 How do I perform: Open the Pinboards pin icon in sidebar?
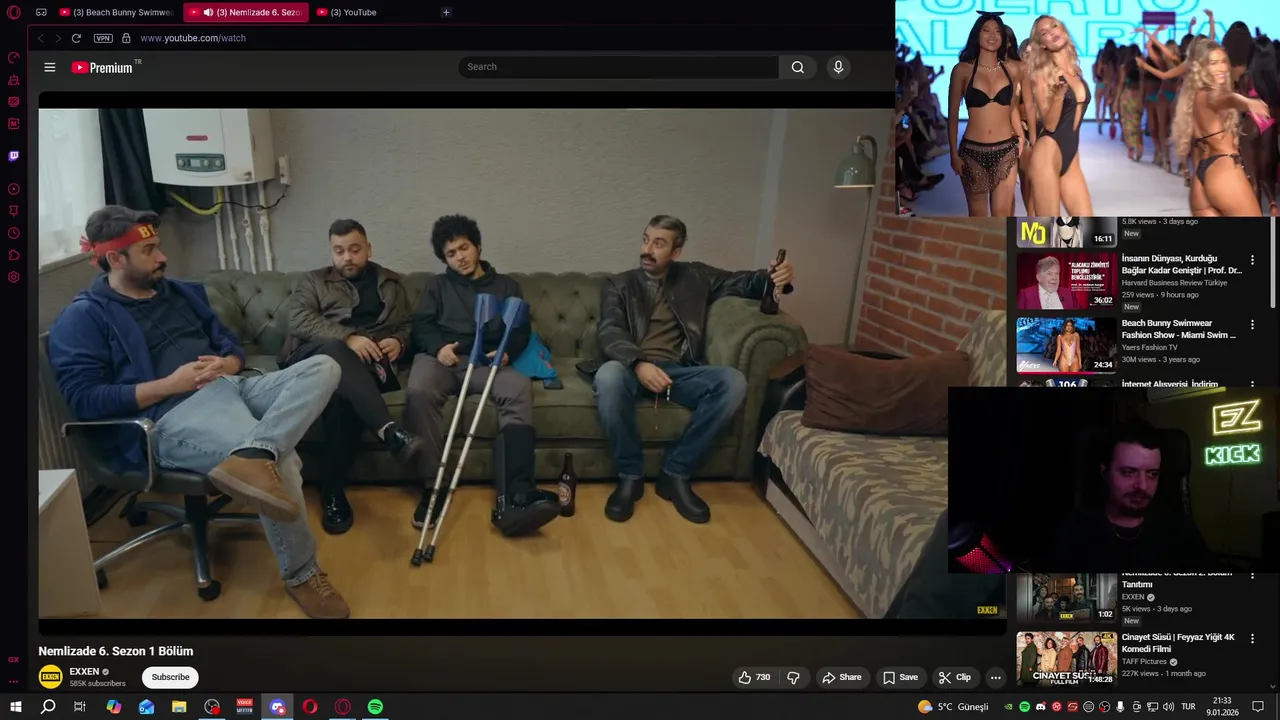(14, 211)
